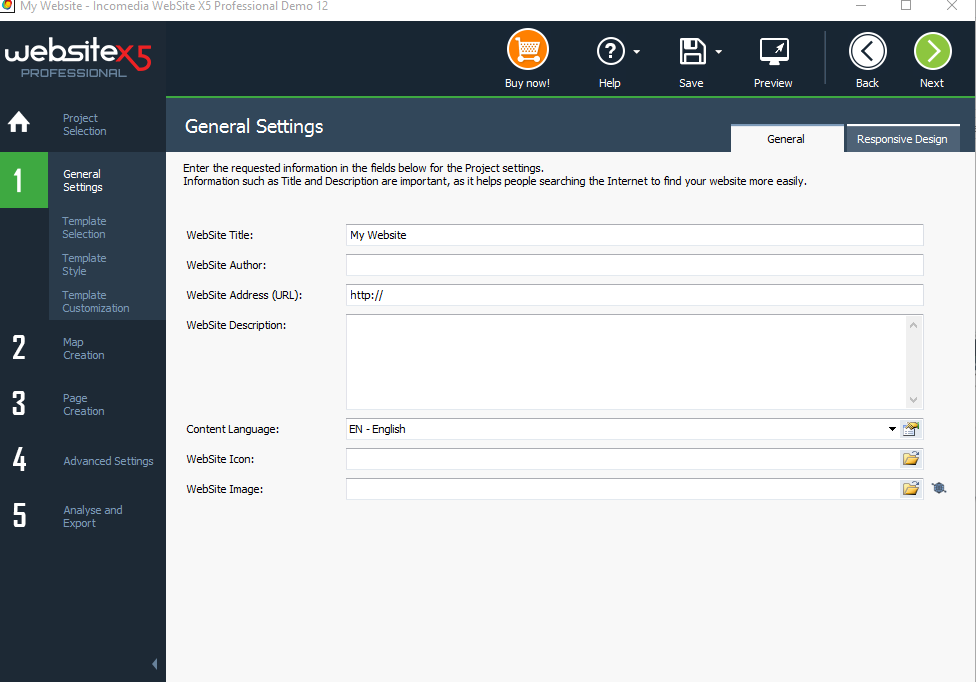Open Analyse and Export step
This screenshot has width=976, height=682.
[x=93, y=516]
